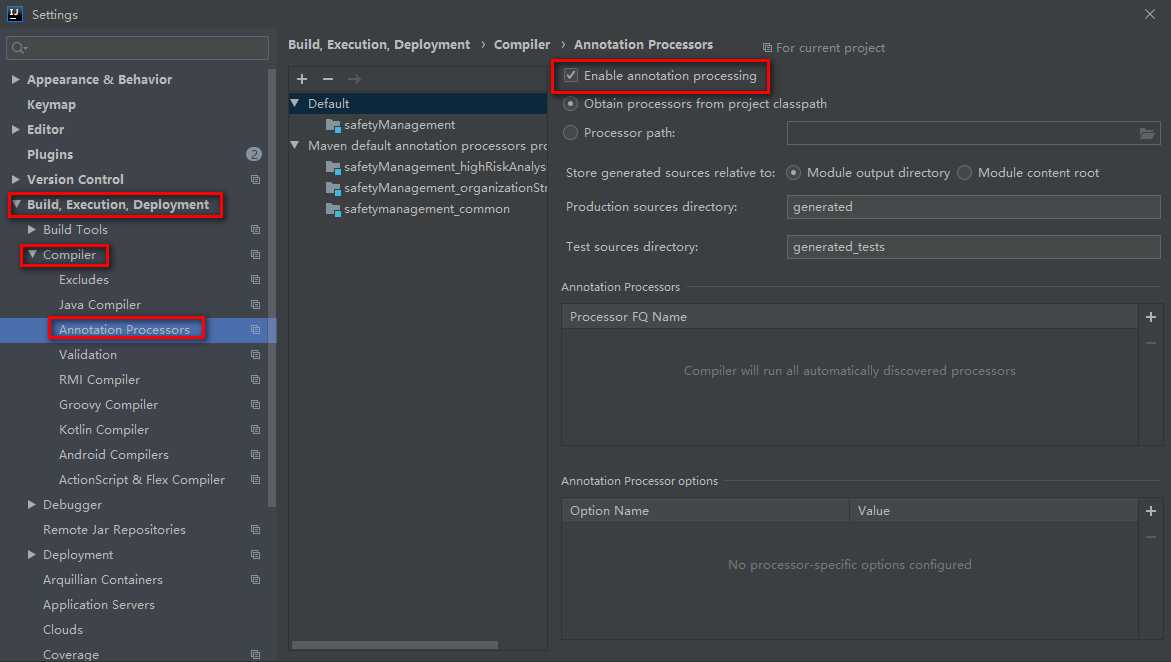1171x662 pixels.
Task: Click the project-level icon beside Compiler
Action: [x=255, y=255]
